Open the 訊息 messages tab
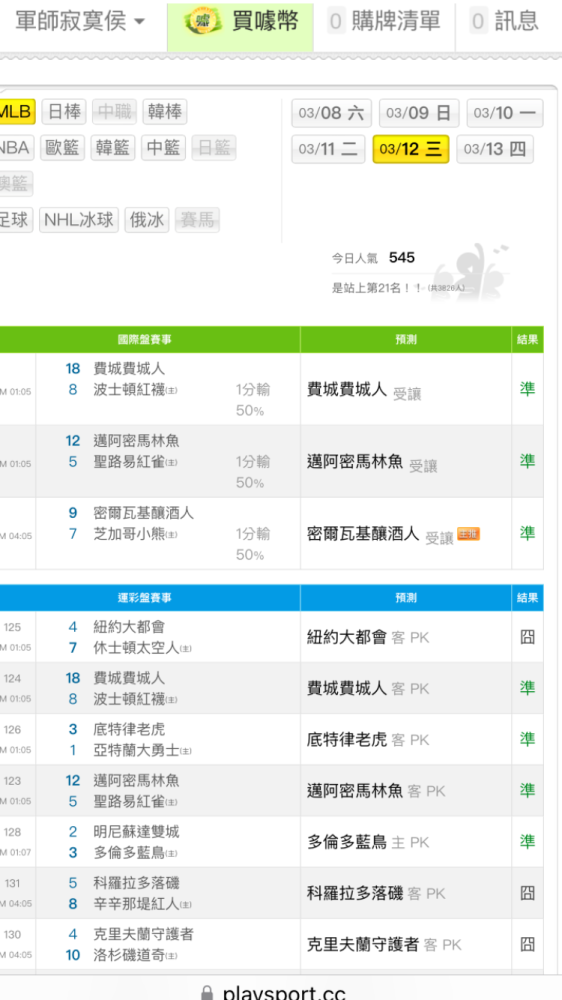Viewport: 562px width, 1000px height. 505,21
